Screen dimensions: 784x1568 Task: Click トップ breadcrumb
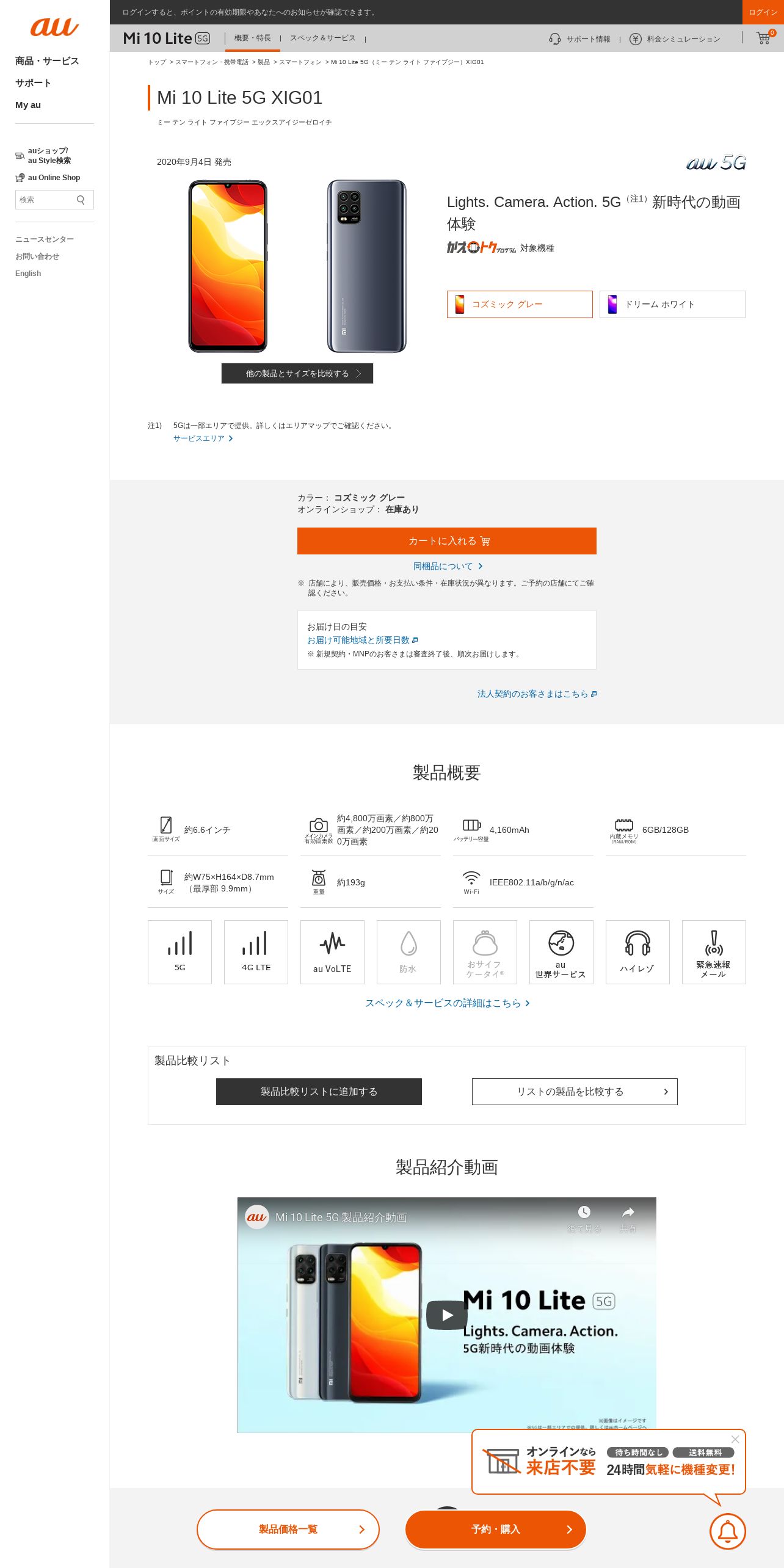coord(157,62)
